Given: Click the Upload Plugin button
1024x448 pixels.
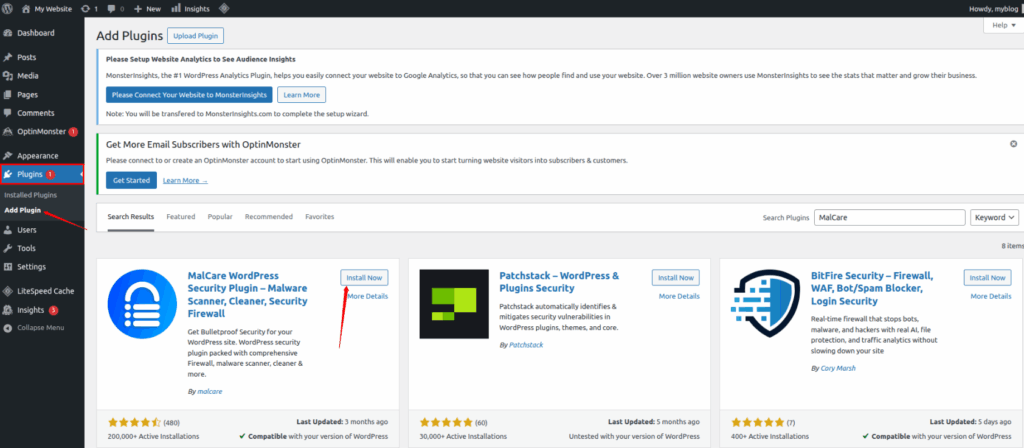Looking at the screenshot, I should point(195,35).
